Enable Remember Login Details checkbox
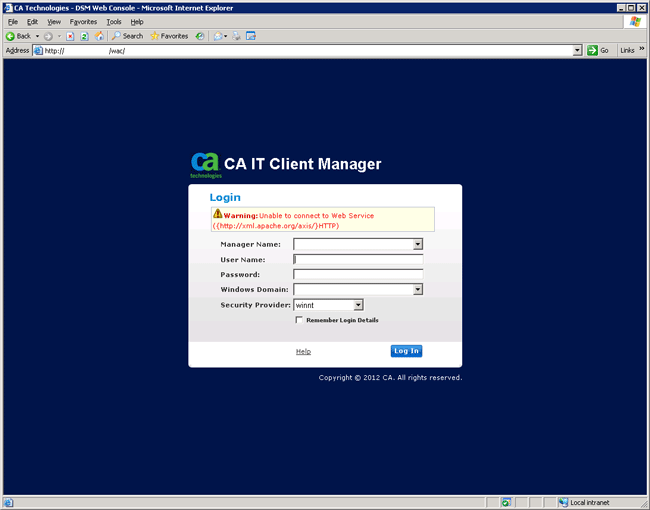The height and width of the screenshot is (510, 650). (x=299, y=320)
